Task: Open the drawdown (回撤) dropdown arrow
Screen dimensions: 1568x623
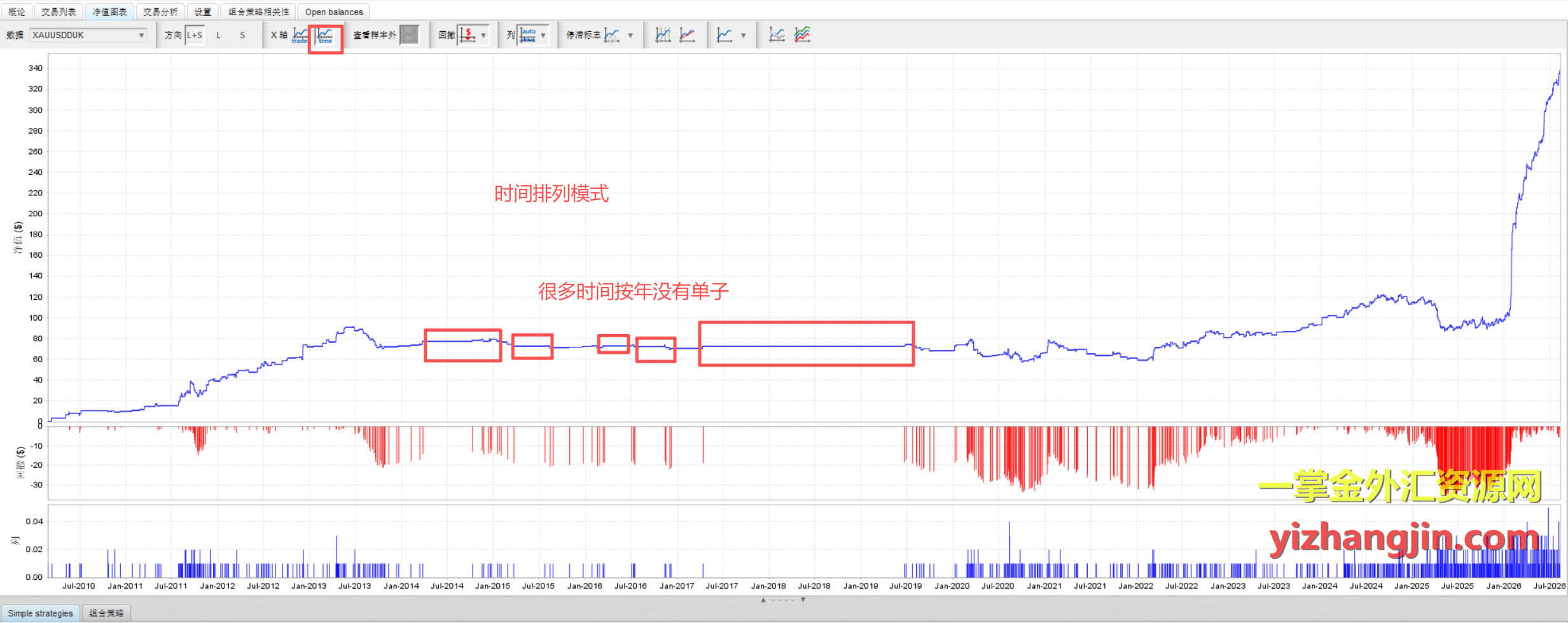Action: pyautogui.click(x=483, y=35)
